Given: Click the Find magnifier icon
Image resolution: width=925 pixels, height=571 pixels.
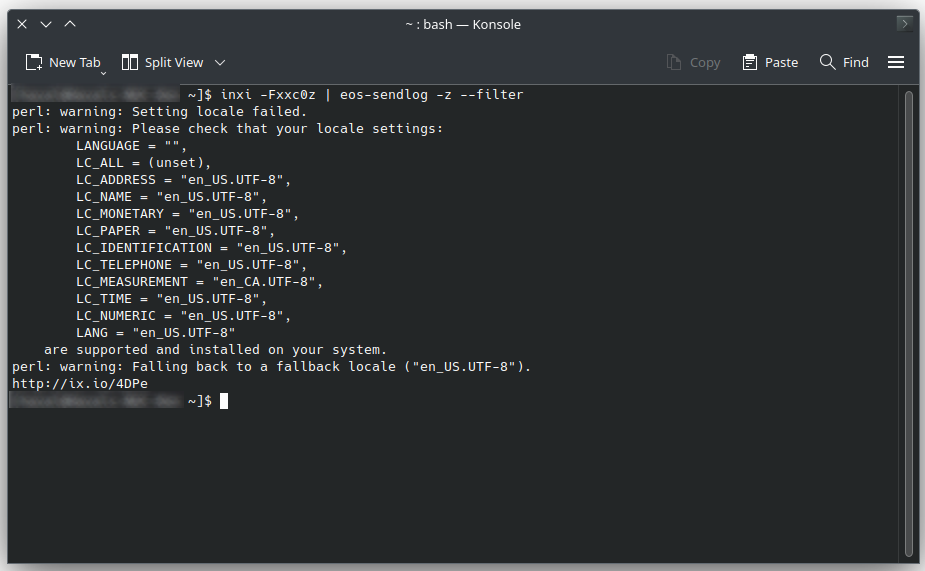Looking at the screenshot, I should tap(828, 62).
